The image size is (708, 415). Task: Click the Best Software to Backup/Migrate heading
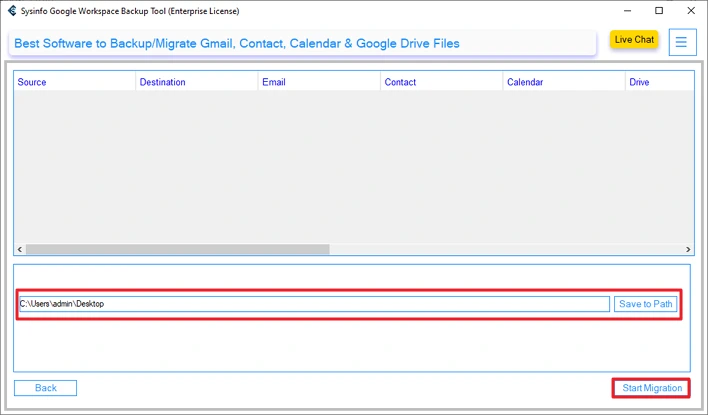(237, 43)
